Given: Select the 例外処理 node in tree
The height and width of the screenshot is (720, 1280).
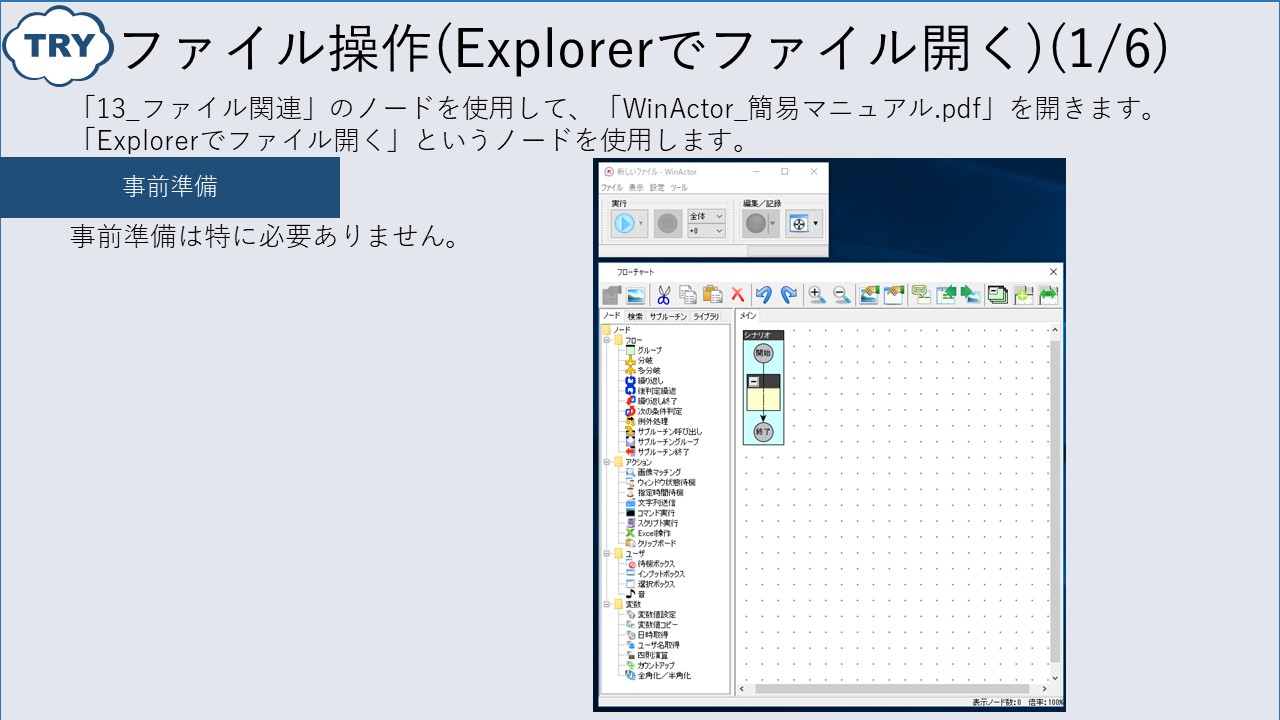Looking at the screenshot, I should [x=652, y=421].
